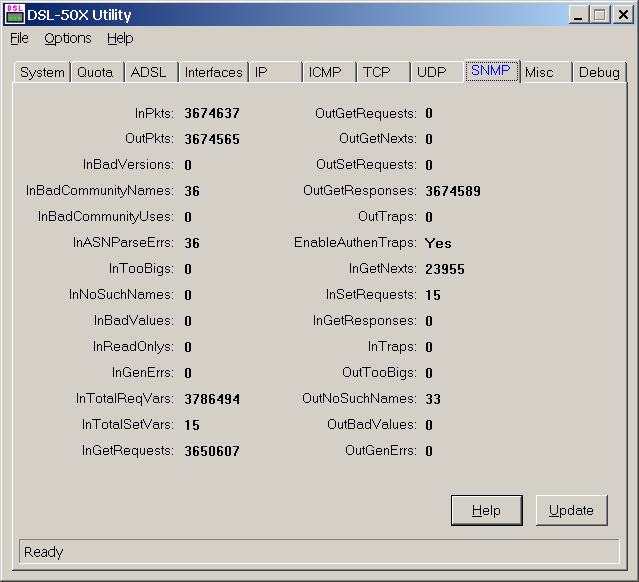Switch to the ADSL tab
This screenshot has width=639, height=582.
[x=152, y=72]
